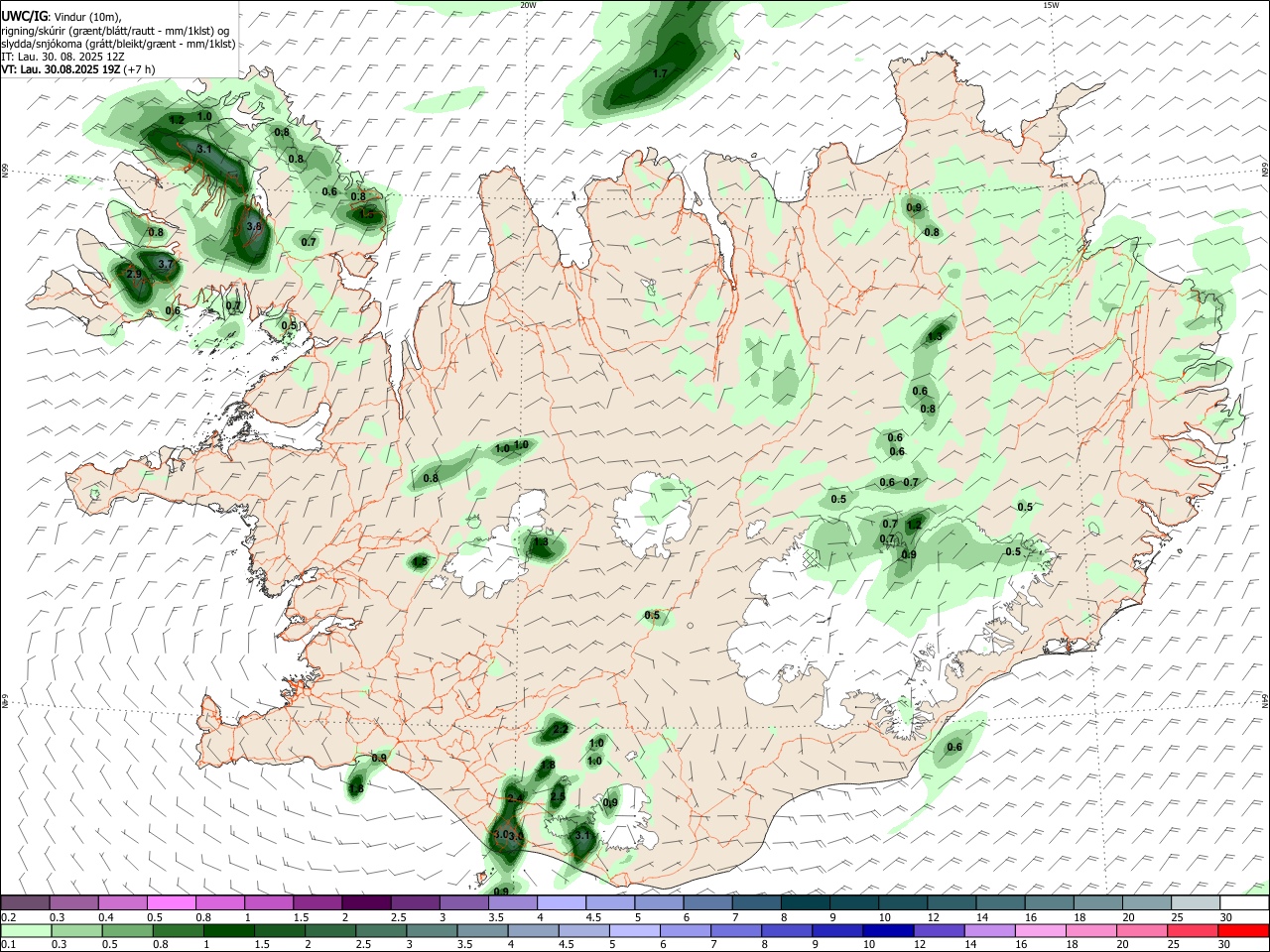Screen dimensions: 1270x952
Task: Choose the red-pink 25 swatch in lower scale
Action: point(1192,930)
